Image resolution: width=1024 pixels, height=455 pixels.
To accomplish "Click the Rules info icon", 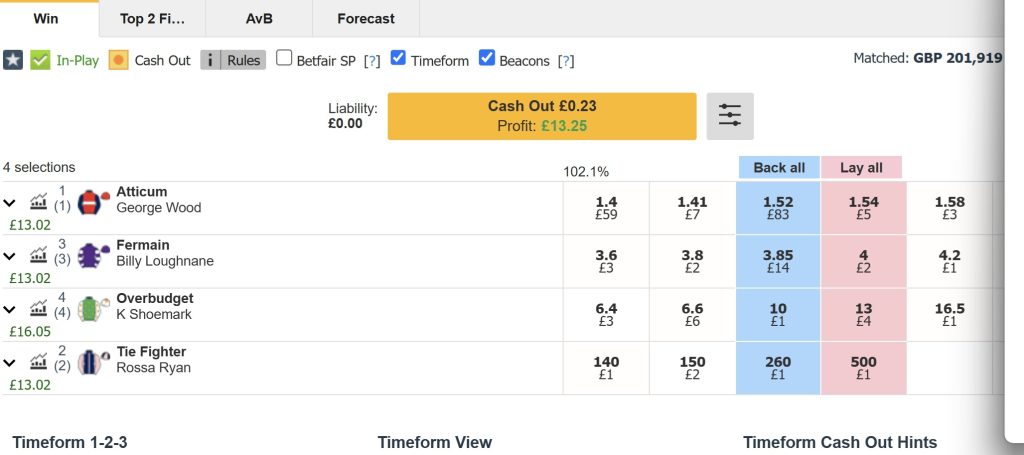I will click(211, 60).
